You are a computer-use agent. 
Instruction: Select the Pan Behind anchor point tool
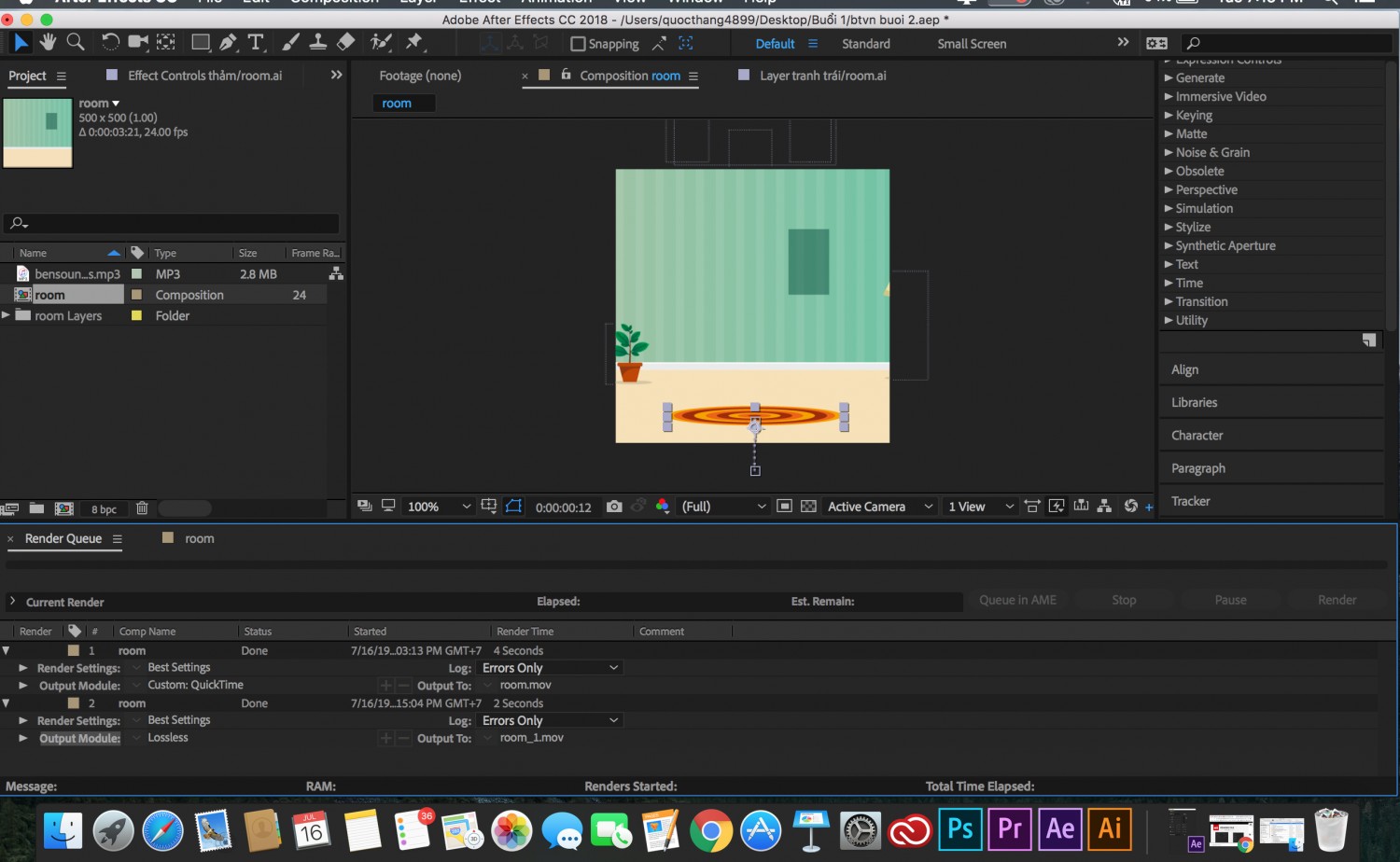pos(166,42)
